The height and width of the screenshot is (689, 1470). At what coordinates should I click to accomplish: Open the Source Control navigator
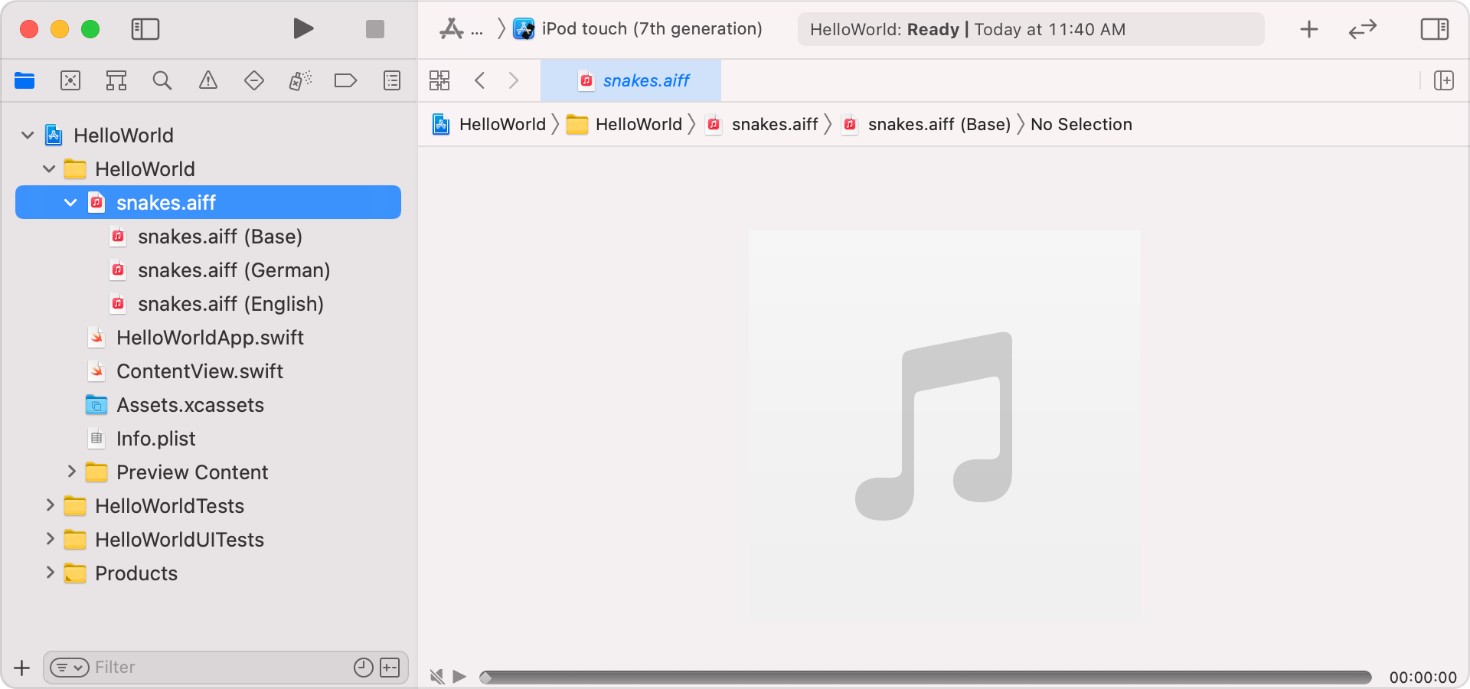click(x=70, y=81)
